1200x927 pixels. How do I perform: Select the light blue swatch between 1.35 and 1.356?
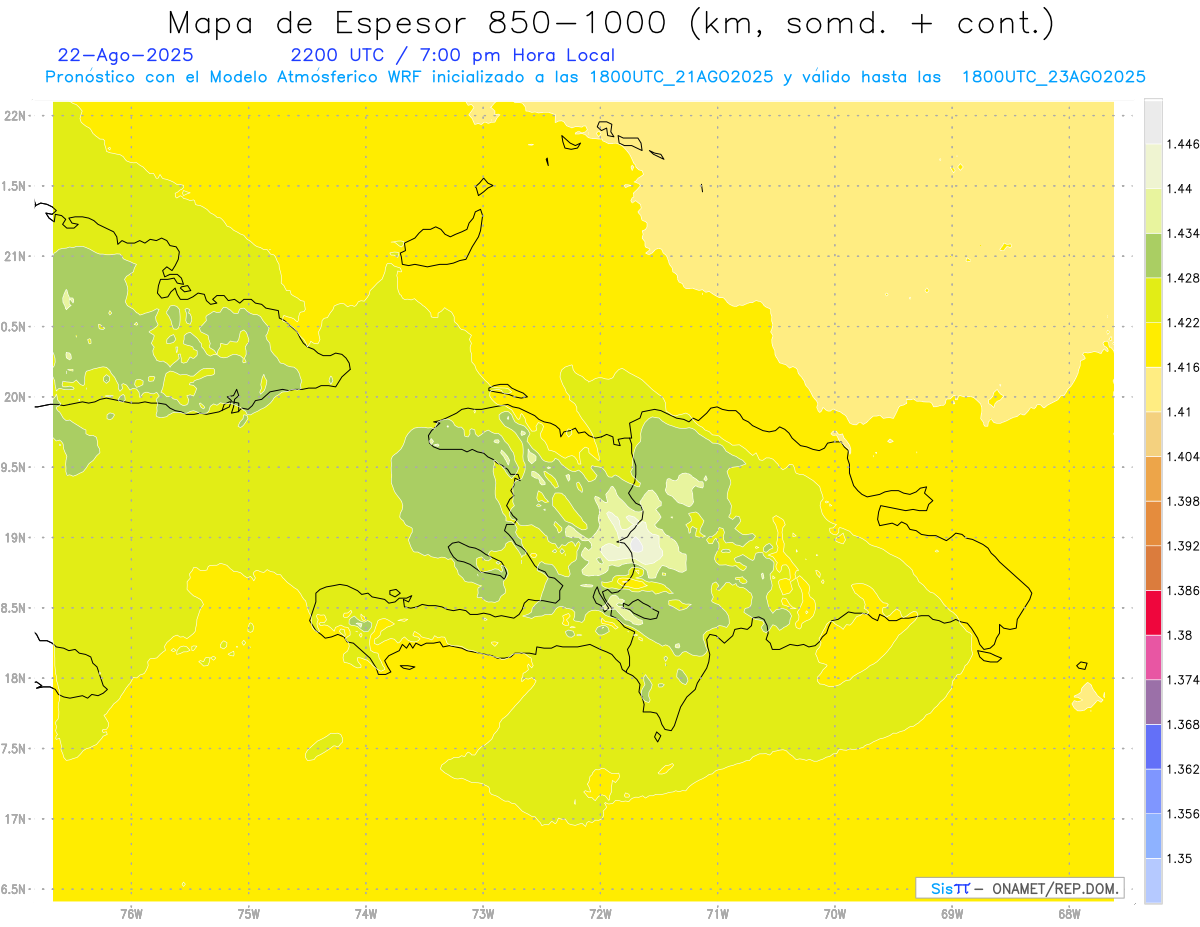click(1153, 835)
